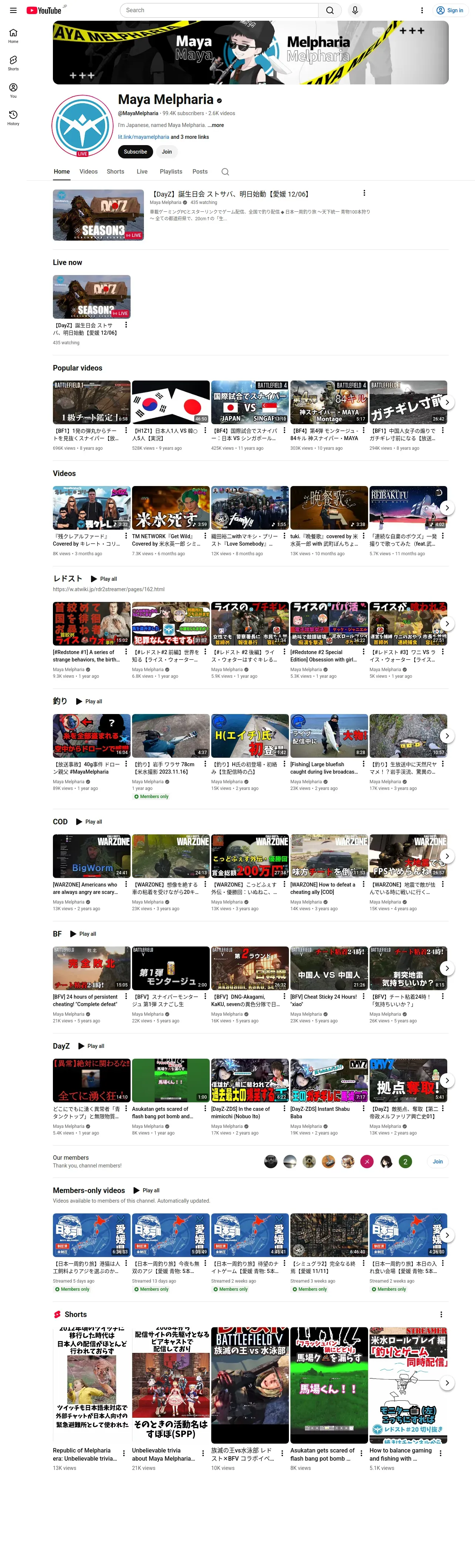Play all Members-only videos
This screenshot has width=475, height=1568.
(x=146, y=1190)
